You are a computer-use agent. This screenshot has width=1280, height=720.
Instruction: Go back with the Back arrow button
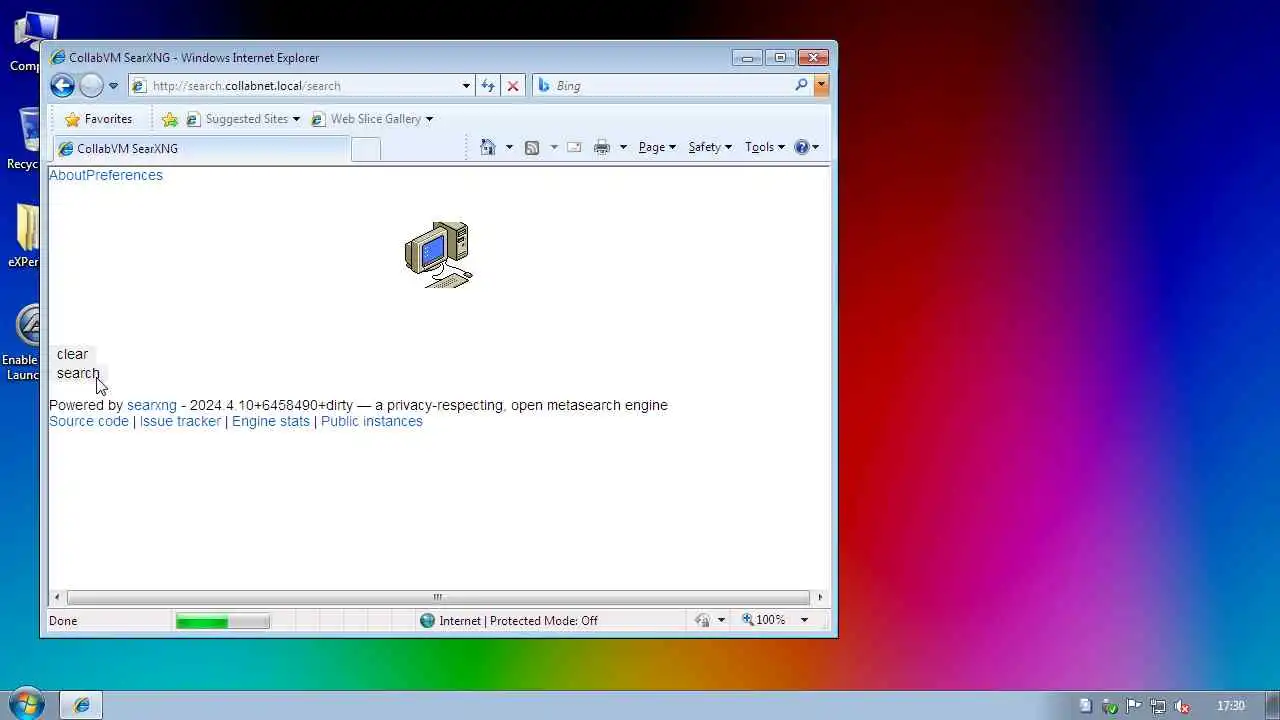pos(62,85)
